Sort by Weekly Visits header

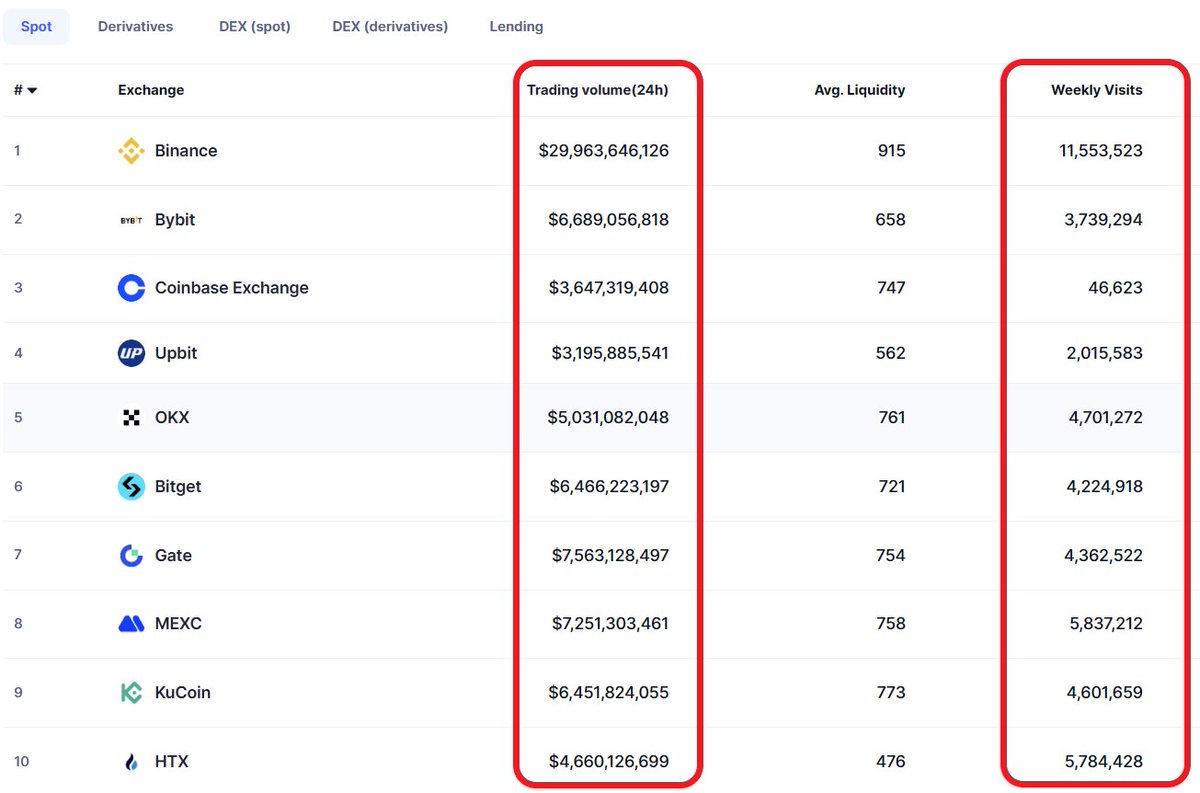coord(1097,90)
